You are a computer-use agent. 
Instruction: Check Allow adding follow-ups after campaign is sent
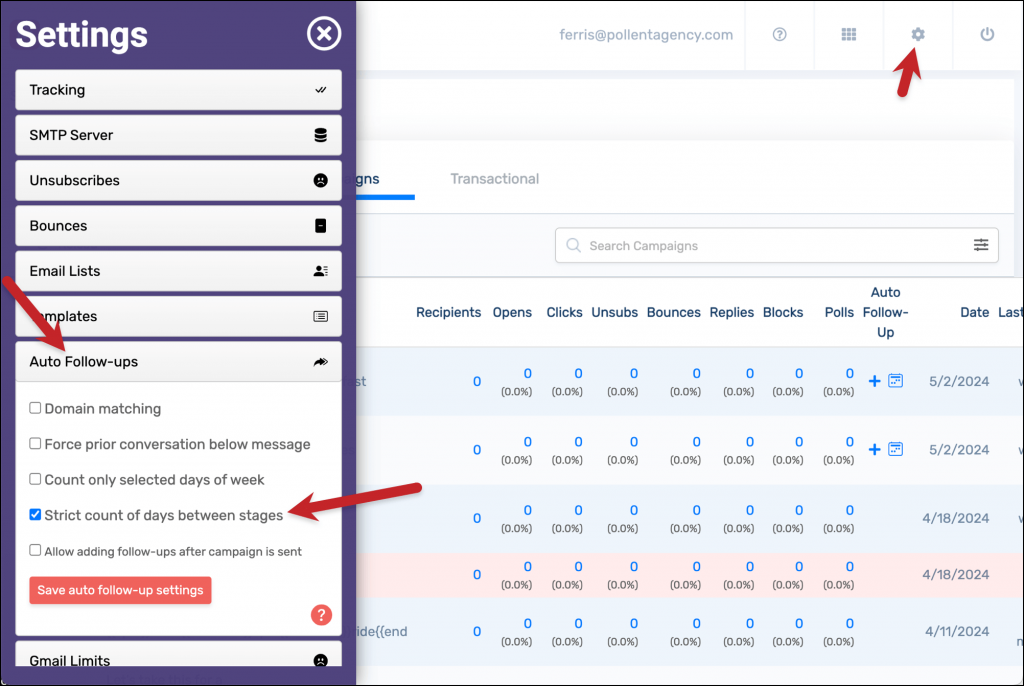35,551
